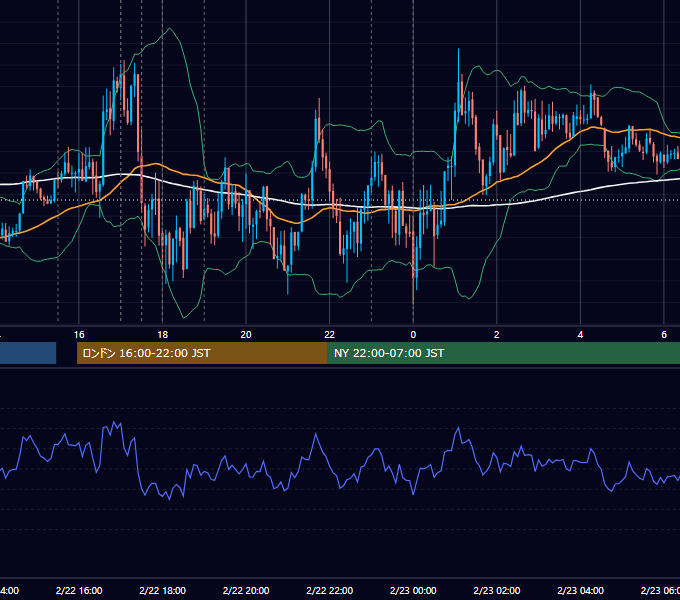The image size is (680, 600).
Task: Click the 4 hour label on price chart axis
Action: tap(580, 335)
